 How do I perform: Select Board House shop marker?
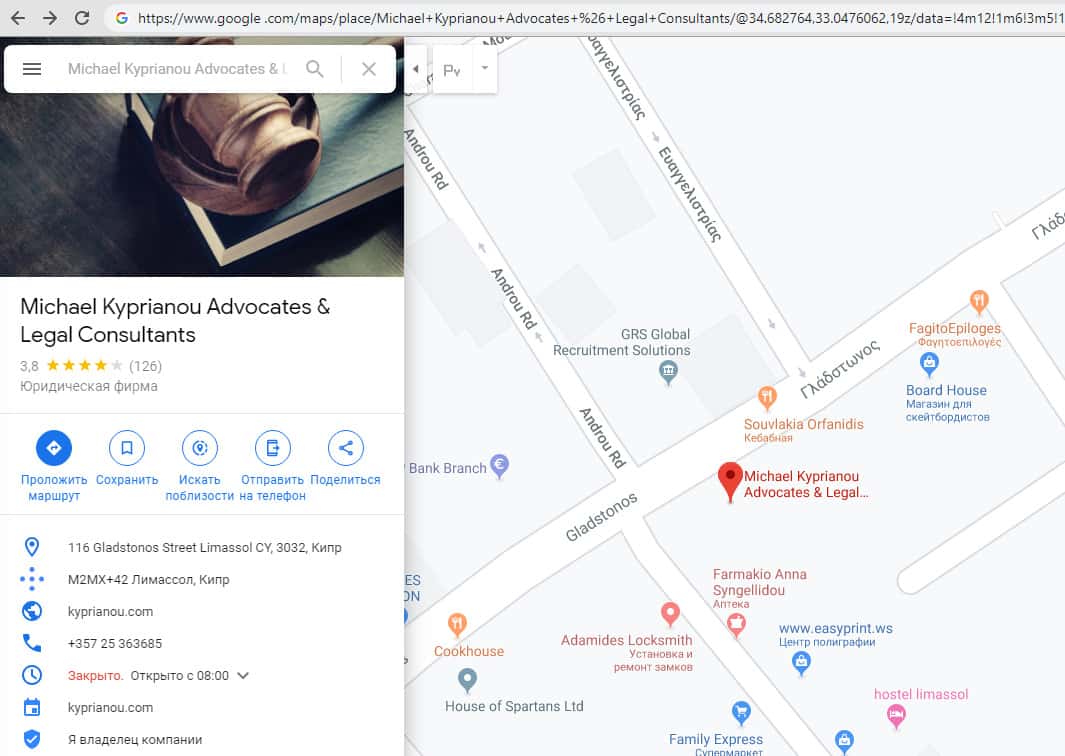coord(929,364)
